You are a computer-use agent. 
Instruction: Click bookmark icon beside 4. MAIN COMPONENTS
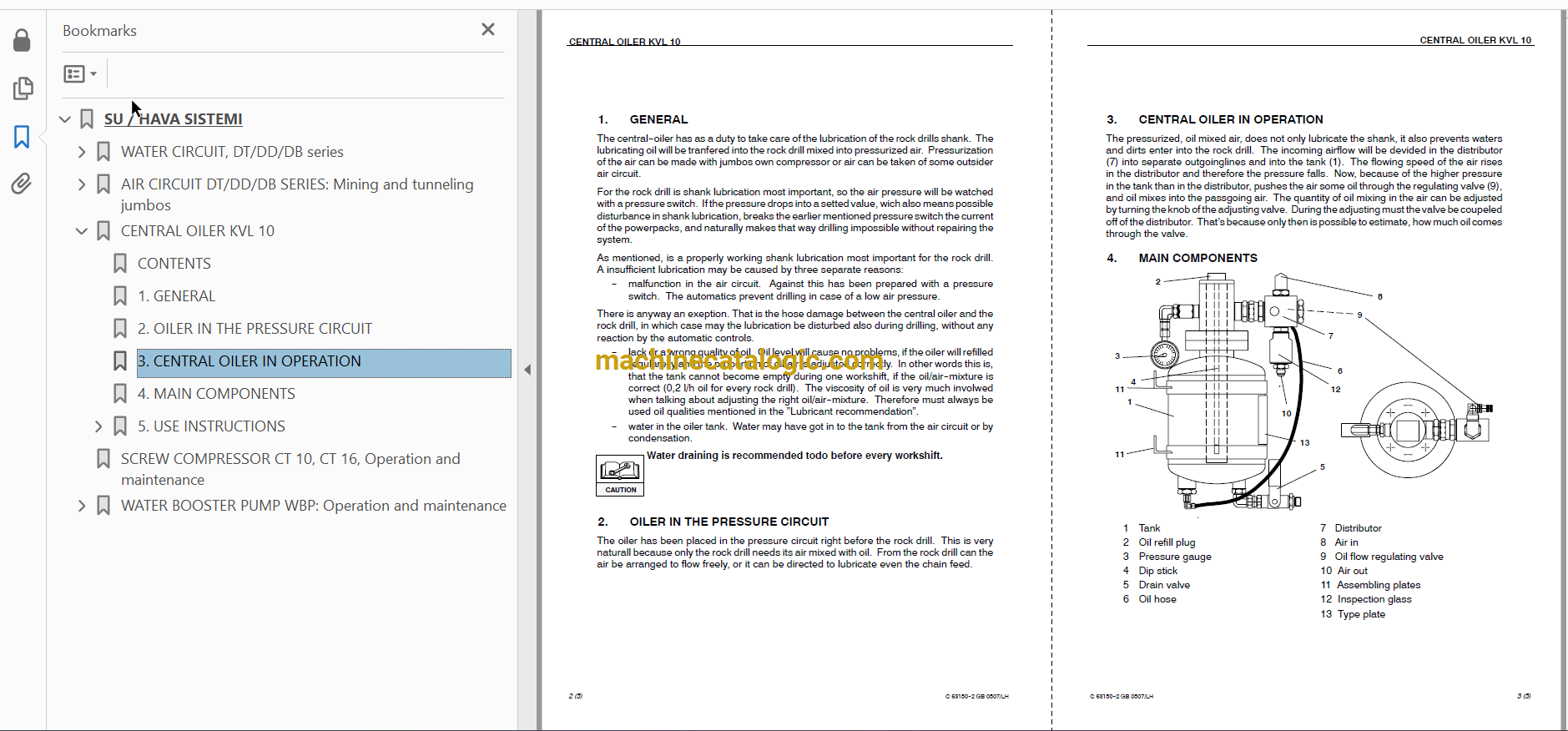click(x=120, y=394)
